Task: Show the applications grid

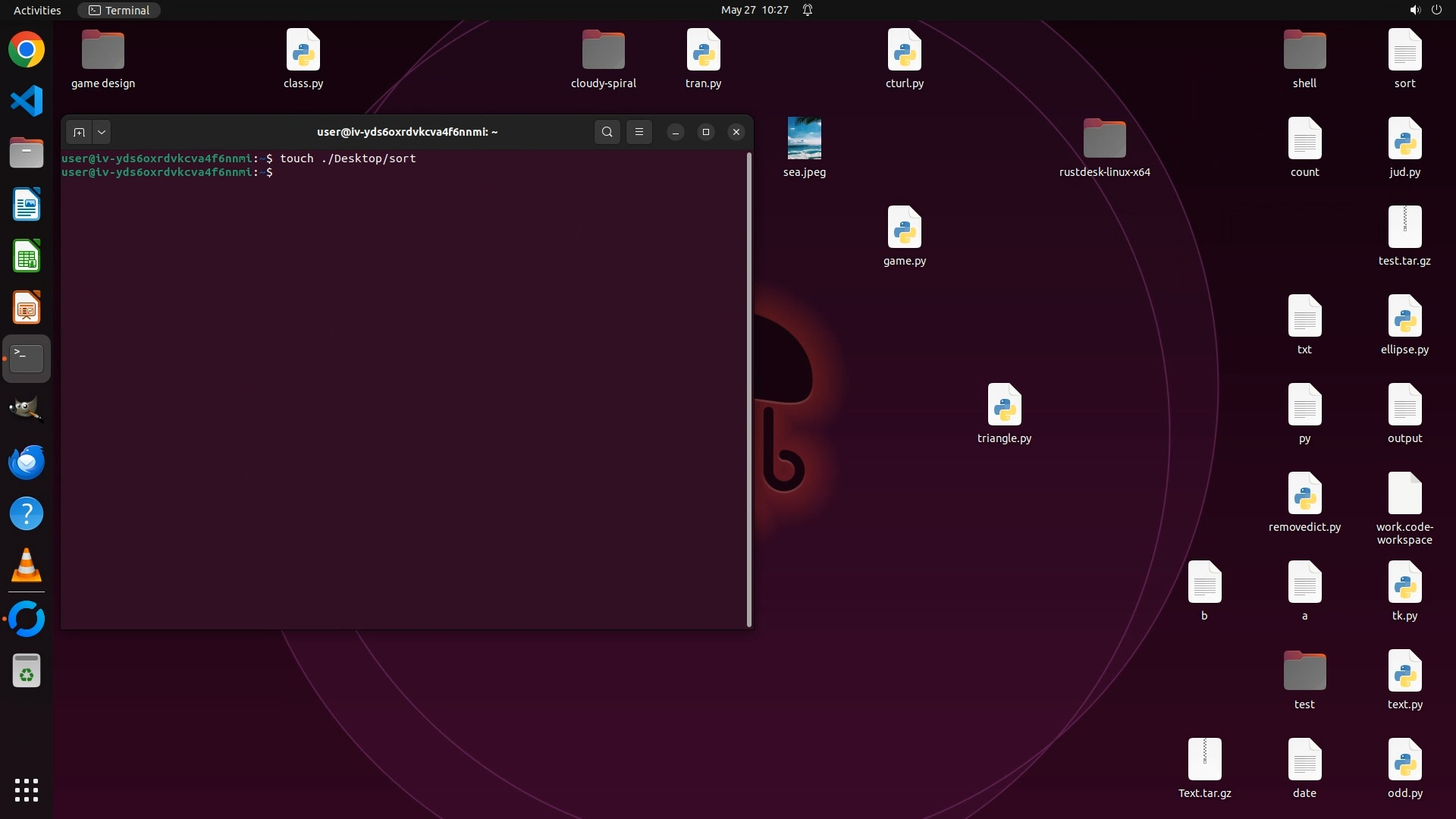Action: 27,790
